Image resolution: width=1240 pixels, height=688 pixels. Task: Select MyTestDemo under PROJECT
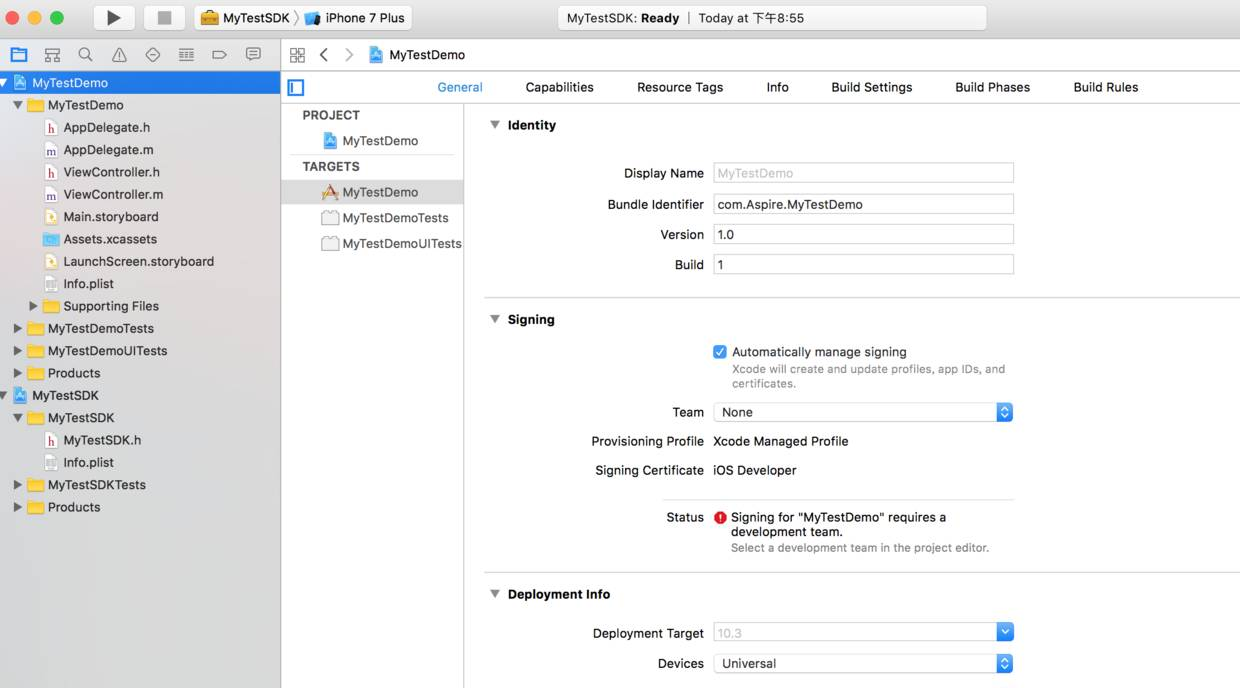[372, 141]
